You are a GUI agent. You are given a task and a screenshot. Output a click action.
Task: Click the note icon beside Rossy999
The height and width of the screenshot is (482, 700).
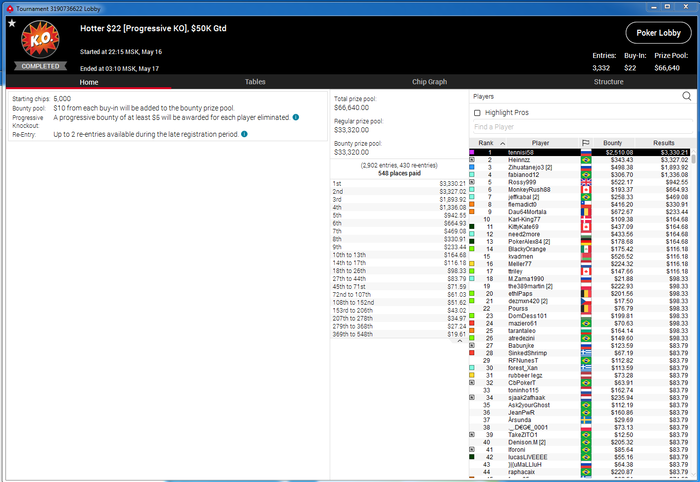coord(472,182)
